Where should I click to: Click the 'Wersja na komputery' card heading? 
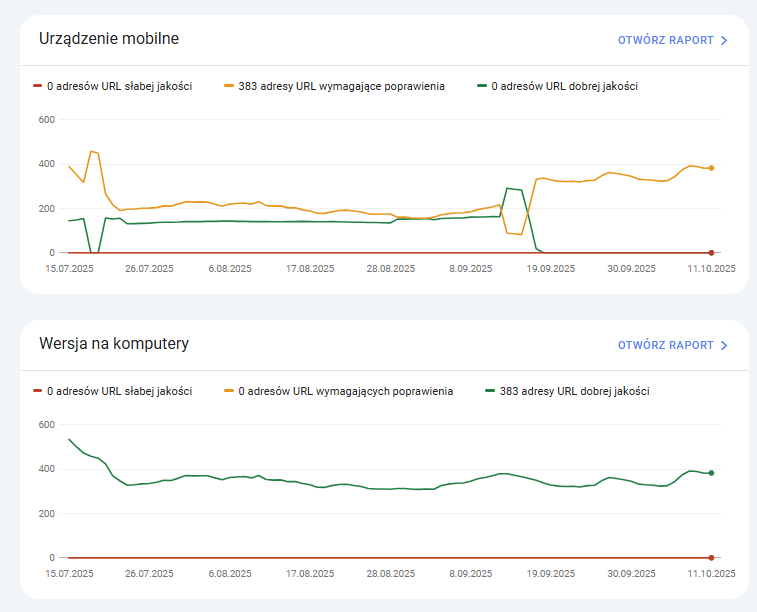coord(113,344)
